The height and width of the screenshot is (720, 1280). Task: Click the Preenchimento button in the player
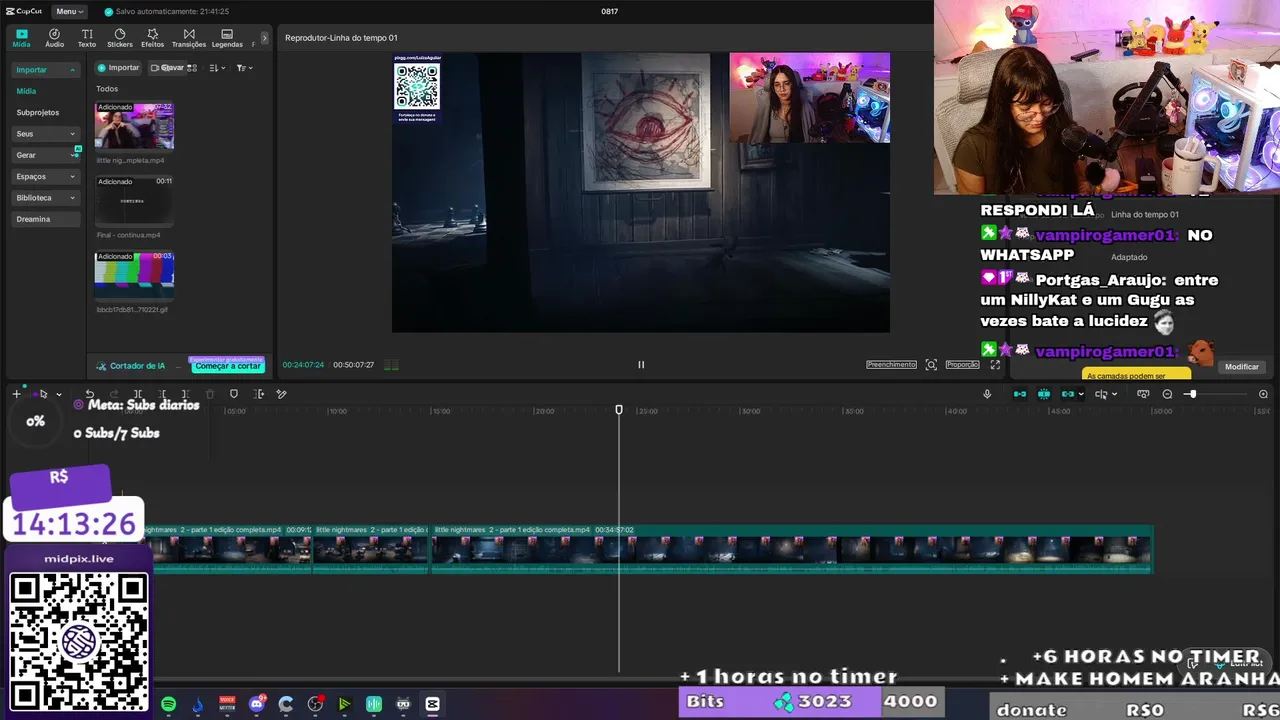coord(891,365)
